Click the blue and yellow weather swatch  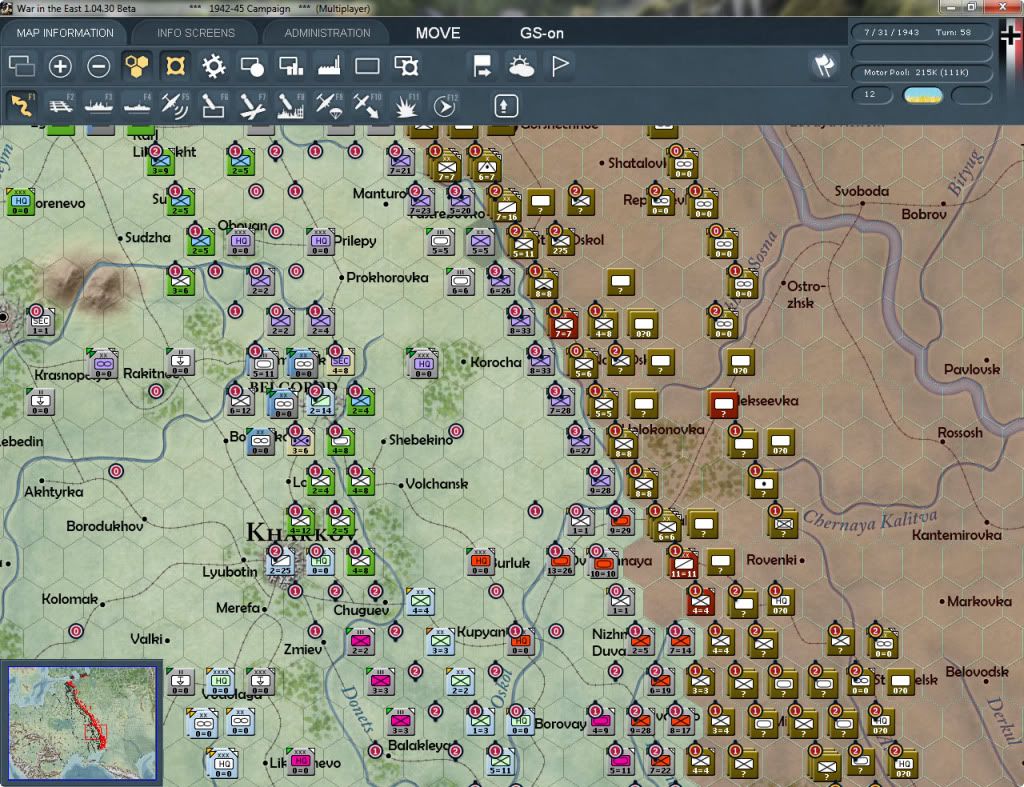(x=923, y=95)
